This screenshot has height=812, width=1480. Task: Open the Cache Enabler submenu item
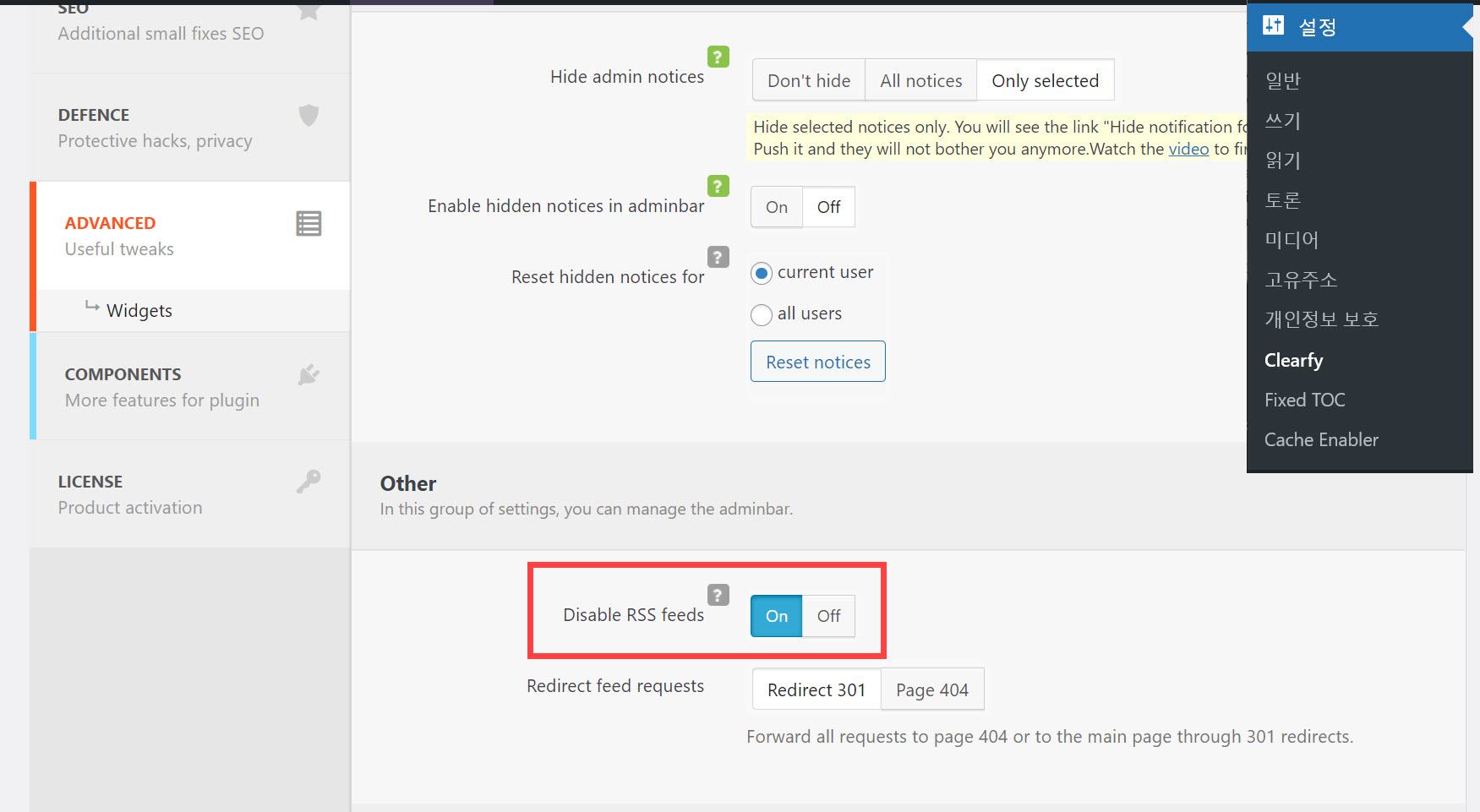[x=1321, y=439]
